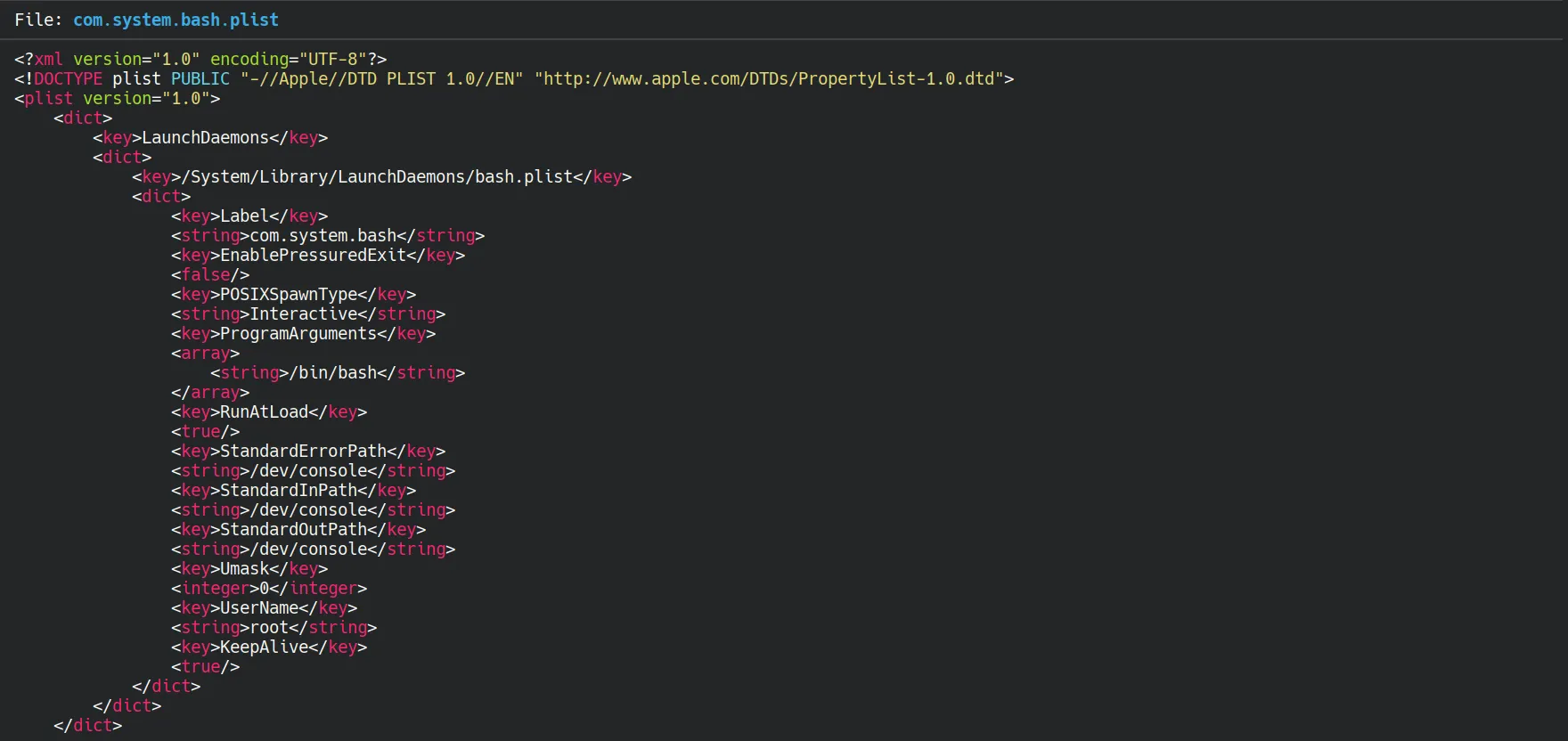Click the root string value

[269, 627]
